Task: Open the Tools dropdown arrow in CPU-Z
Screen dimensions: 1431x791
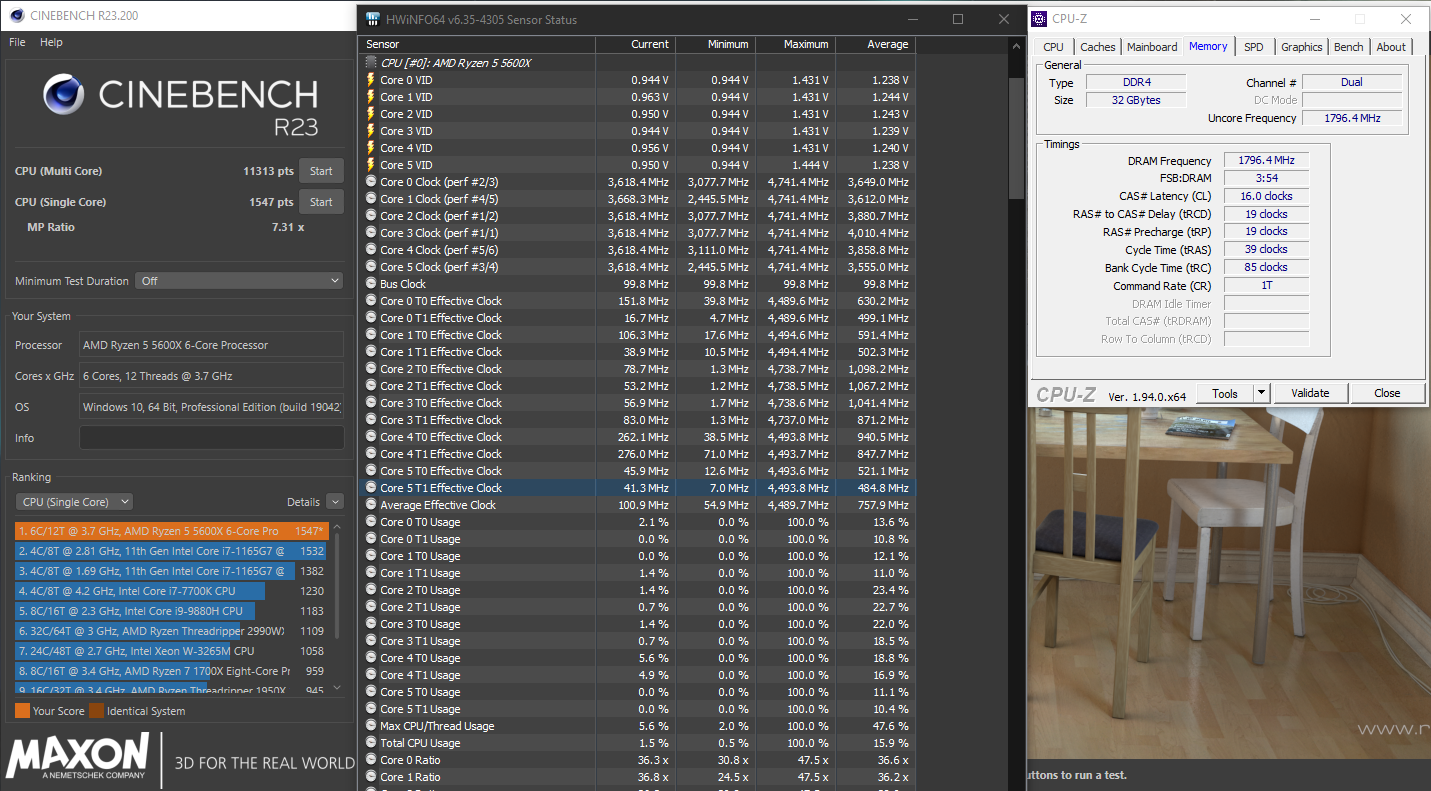Action: coord(1261,393)
